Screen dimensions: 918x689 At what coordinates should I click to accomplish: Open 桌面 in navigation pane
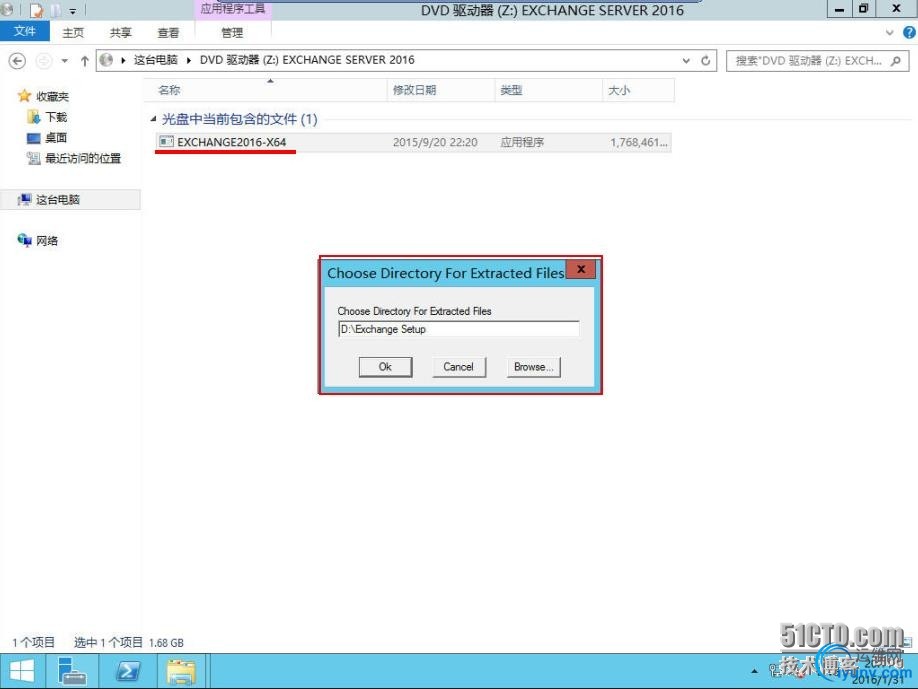coord(56,138)
